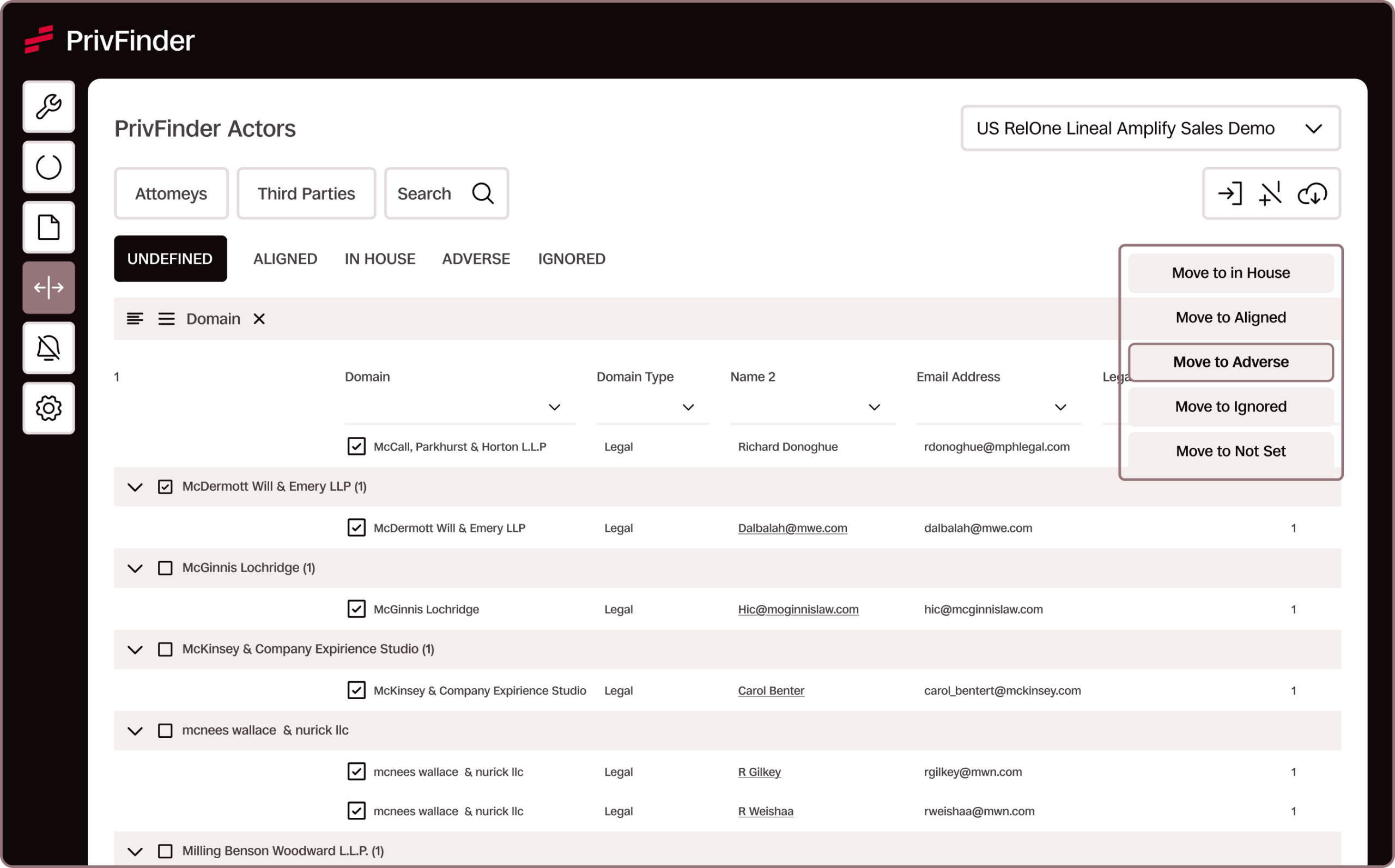This screenshot has width=1395, height=868.
Task: Select Move to Ignored menu option
Action: [1230, 406]
